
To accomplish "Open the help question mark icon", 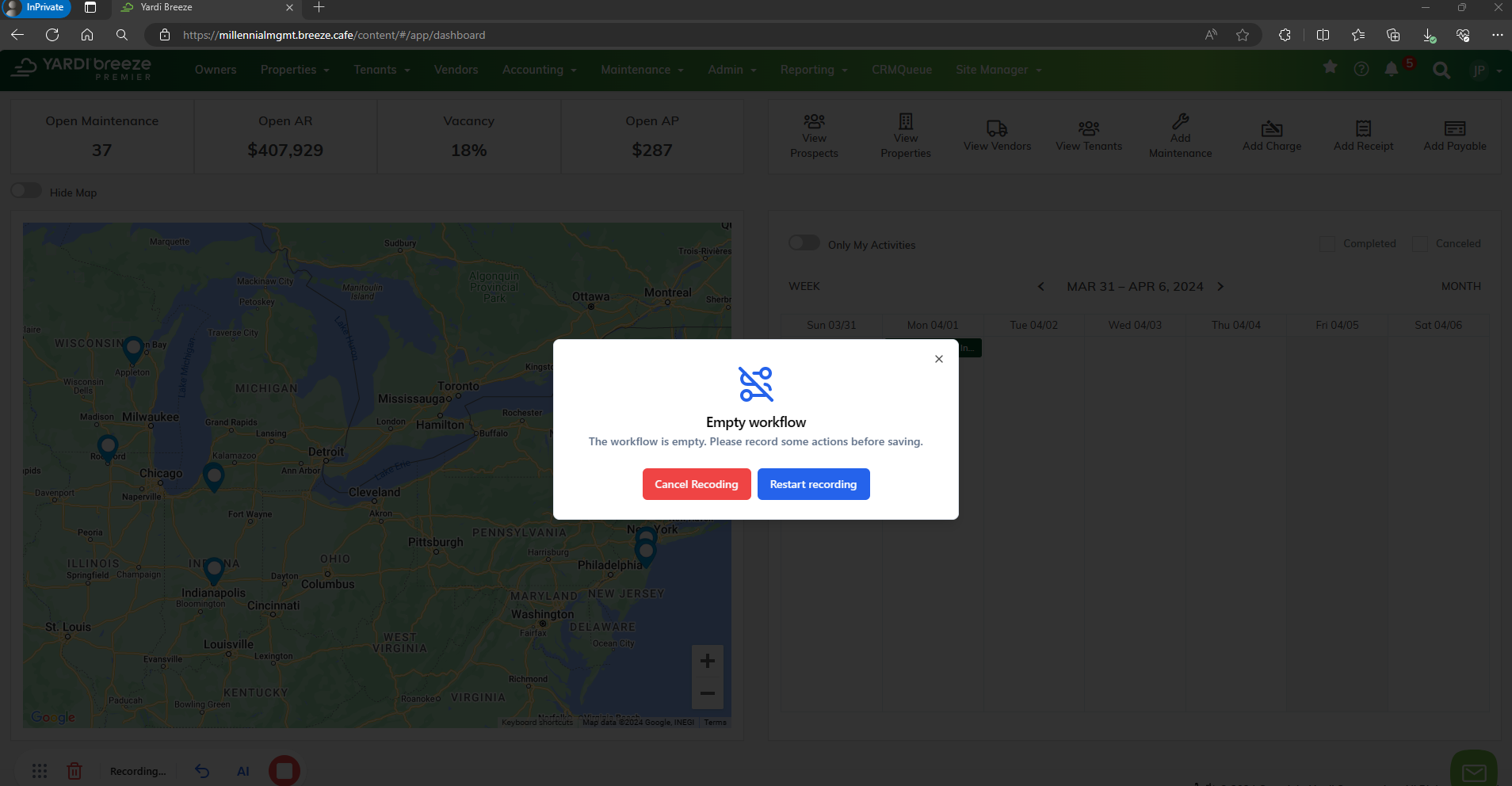I will coord(1361,70).
